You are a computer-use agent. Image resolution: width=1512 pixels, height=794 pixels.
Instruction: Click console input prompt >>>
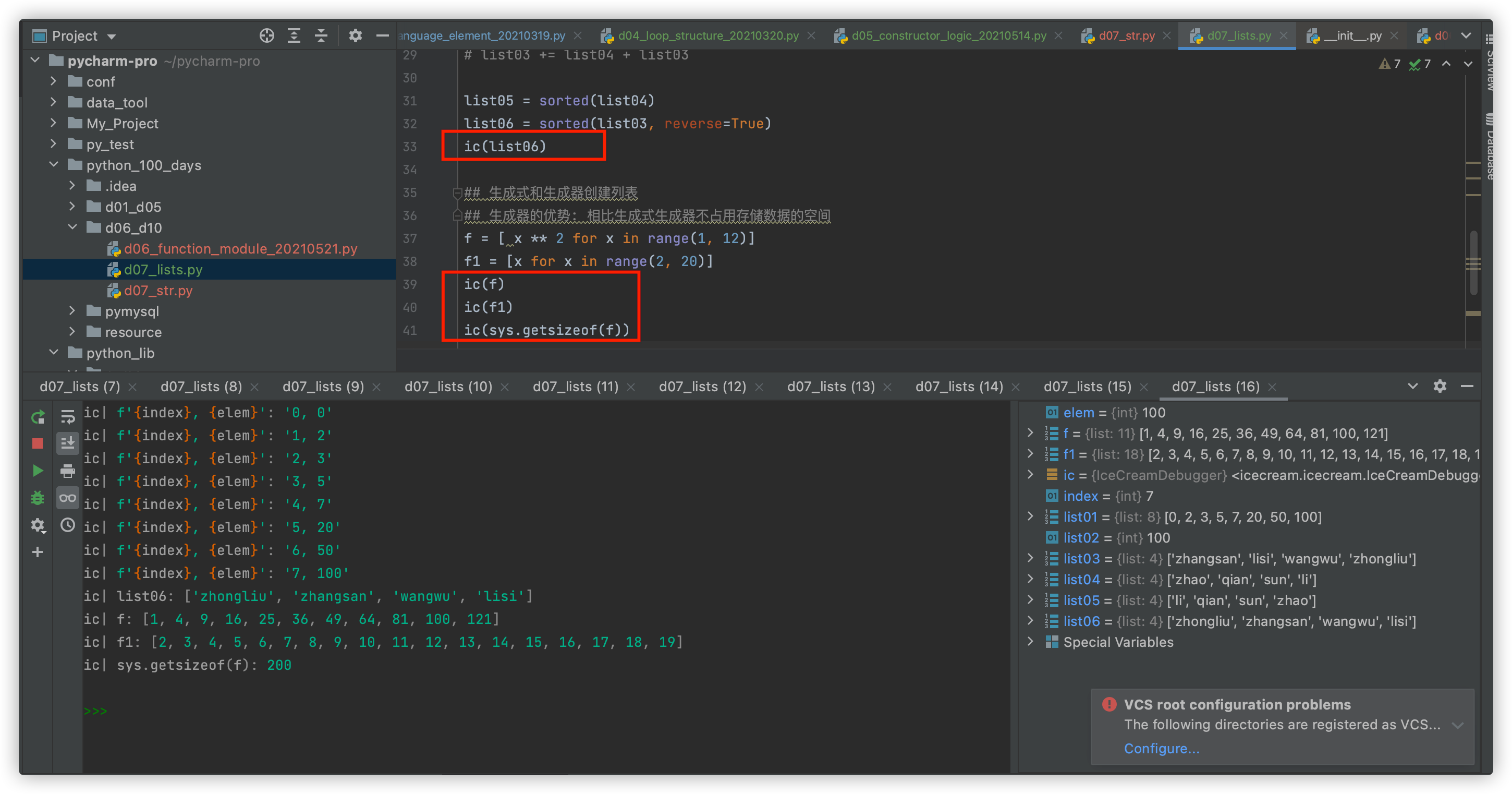95,711
